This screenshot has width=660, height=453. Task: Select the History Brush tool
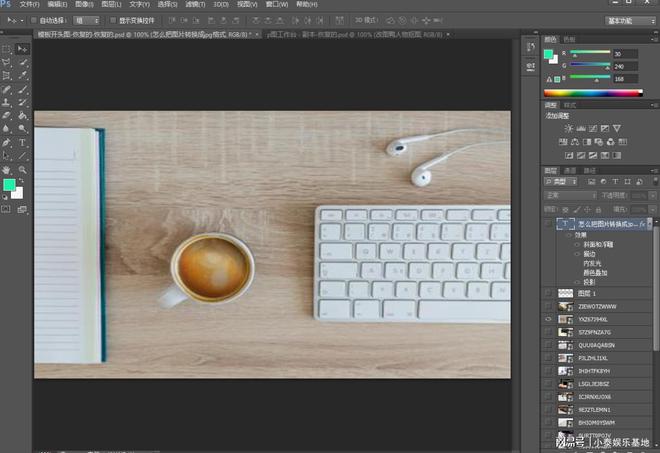22,102
